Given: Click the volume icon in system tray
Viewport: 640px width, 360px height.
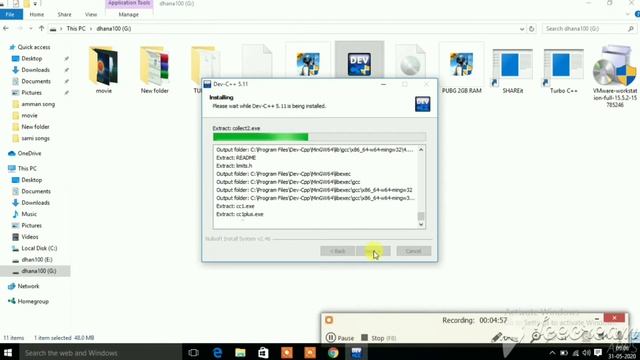Looking at the screenshot, I should (587, 353).
